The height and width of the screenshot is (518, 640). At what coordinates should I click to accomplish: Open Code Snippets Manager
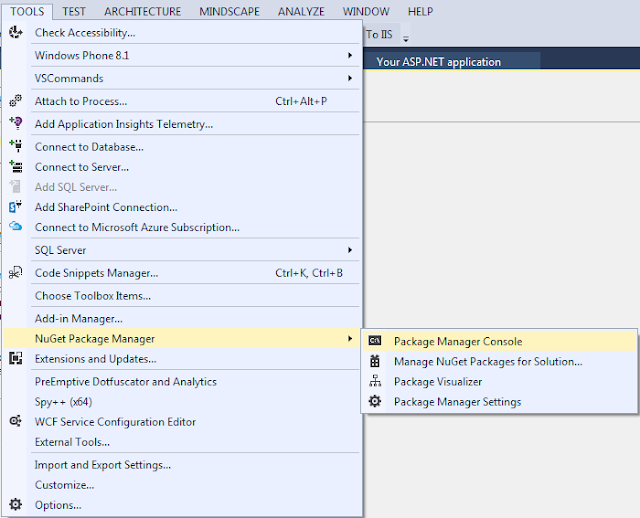182,273
